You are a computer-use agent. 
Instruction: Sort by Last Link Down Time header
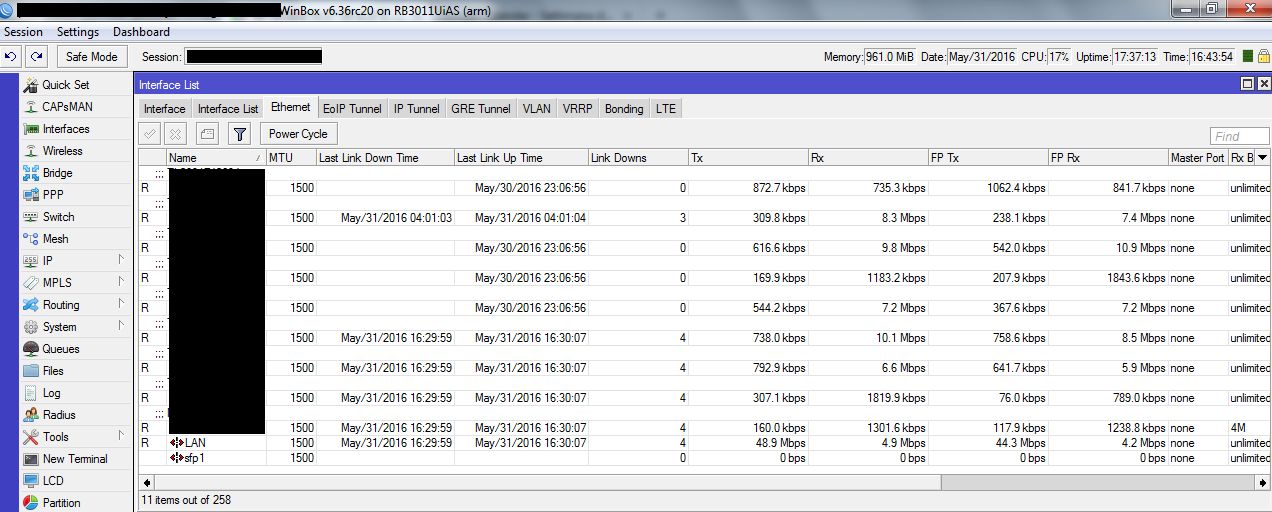[x=385, y=158]
